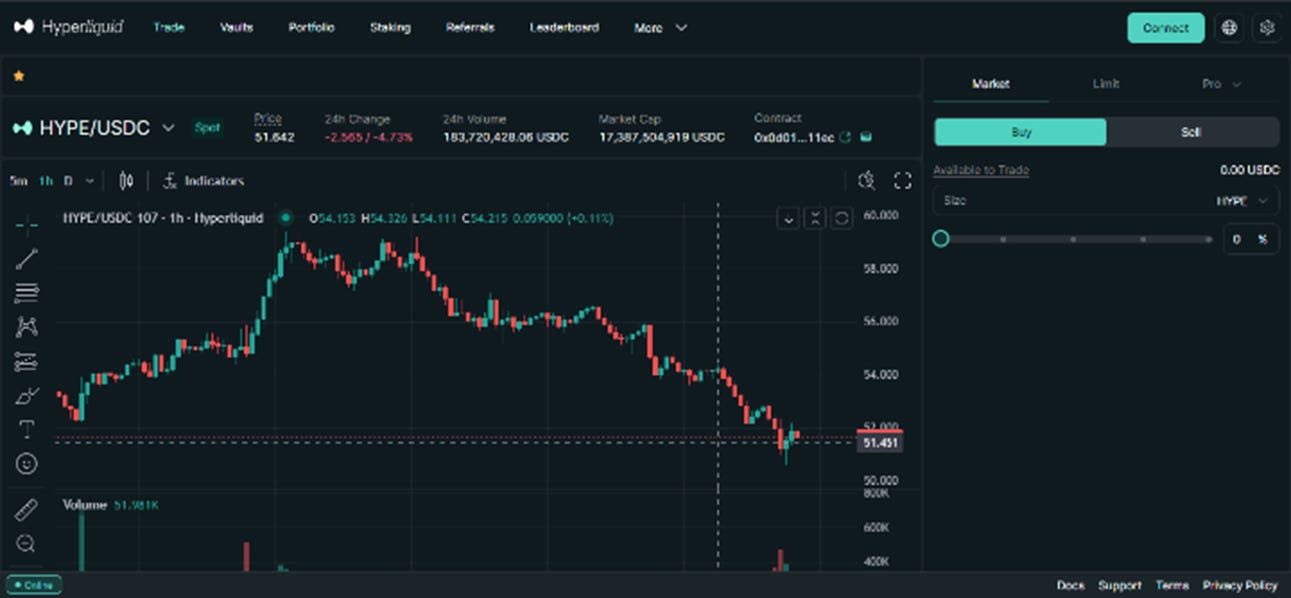Switch to Market order tab
This screenshot has width=1291, height=598.
[991, 84]
